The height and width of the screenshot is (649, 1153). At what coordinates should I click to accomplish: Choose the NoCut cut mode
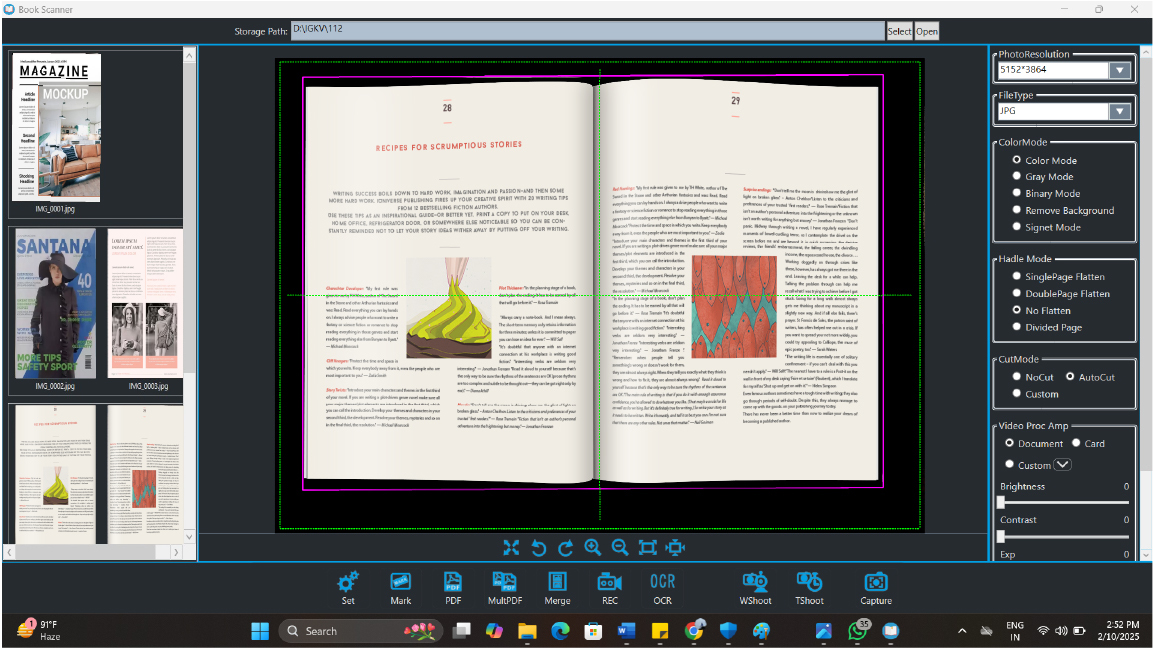(x=1017, y=377)
